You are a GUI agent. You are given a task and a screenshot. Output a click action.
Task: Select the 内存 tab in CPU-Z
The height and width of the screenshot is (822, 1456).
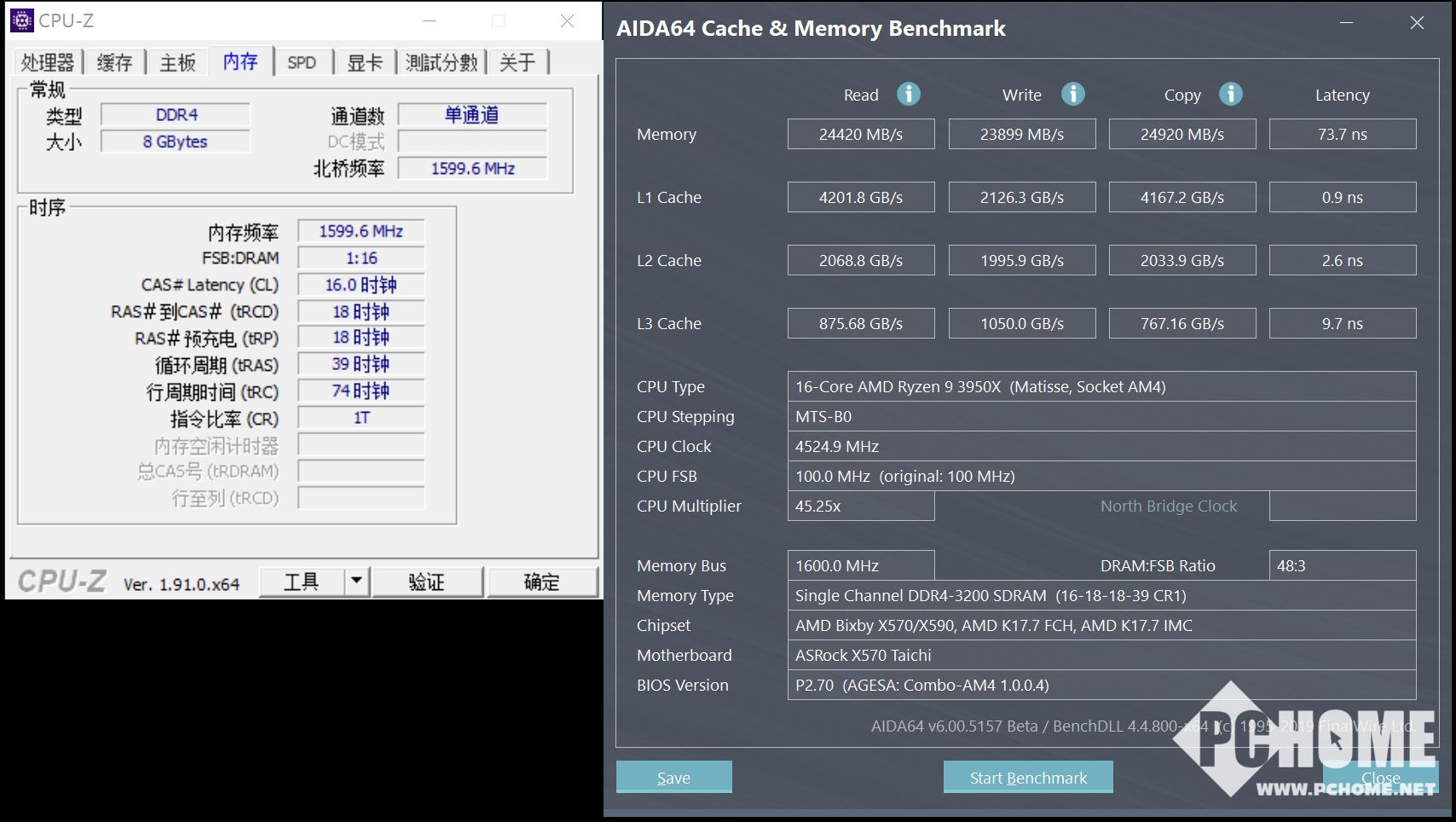[x=240, y=61]
